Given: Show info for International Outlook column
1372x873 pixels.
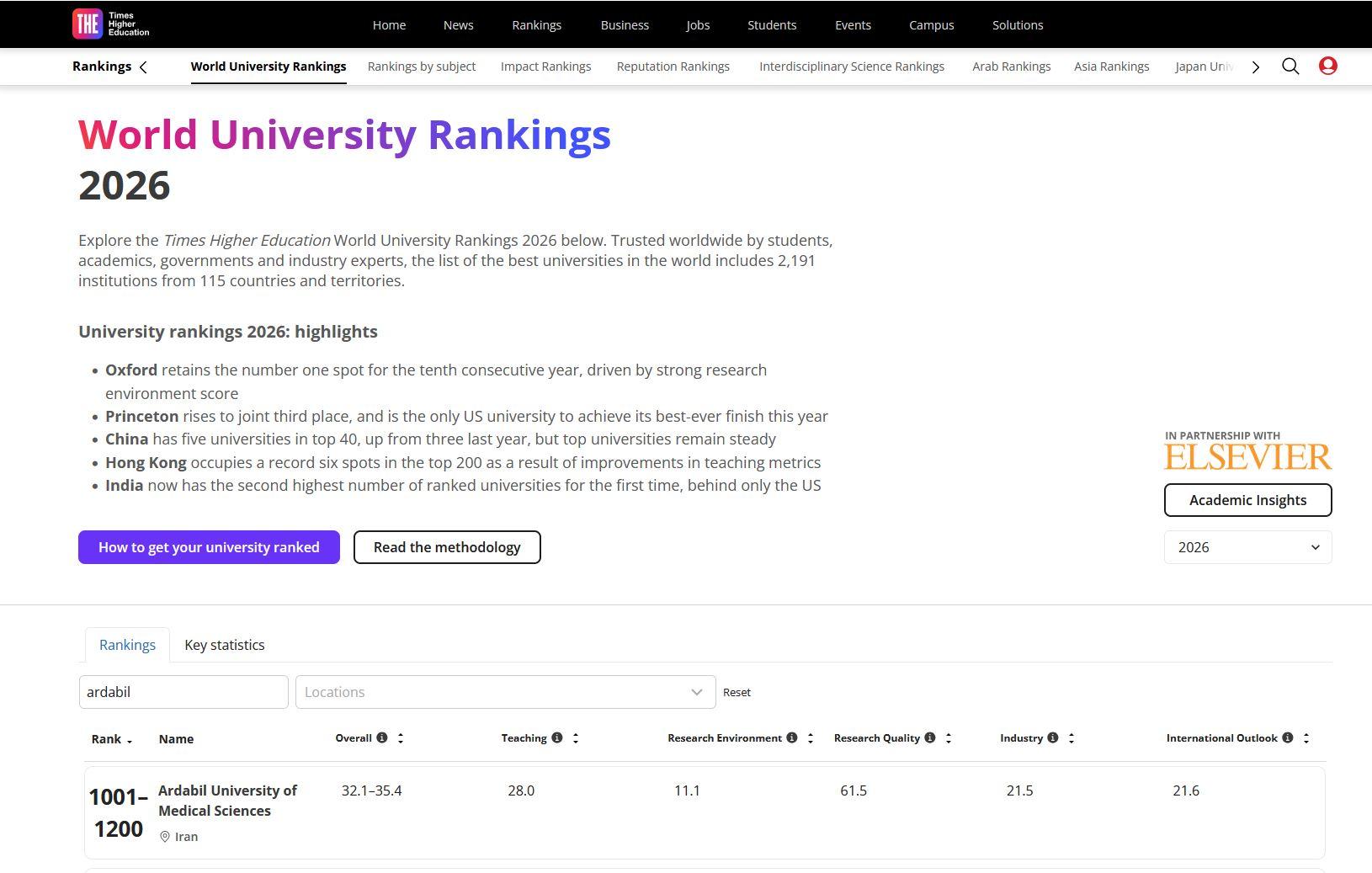Looking at the screenshot, I should coord(1288,738).
